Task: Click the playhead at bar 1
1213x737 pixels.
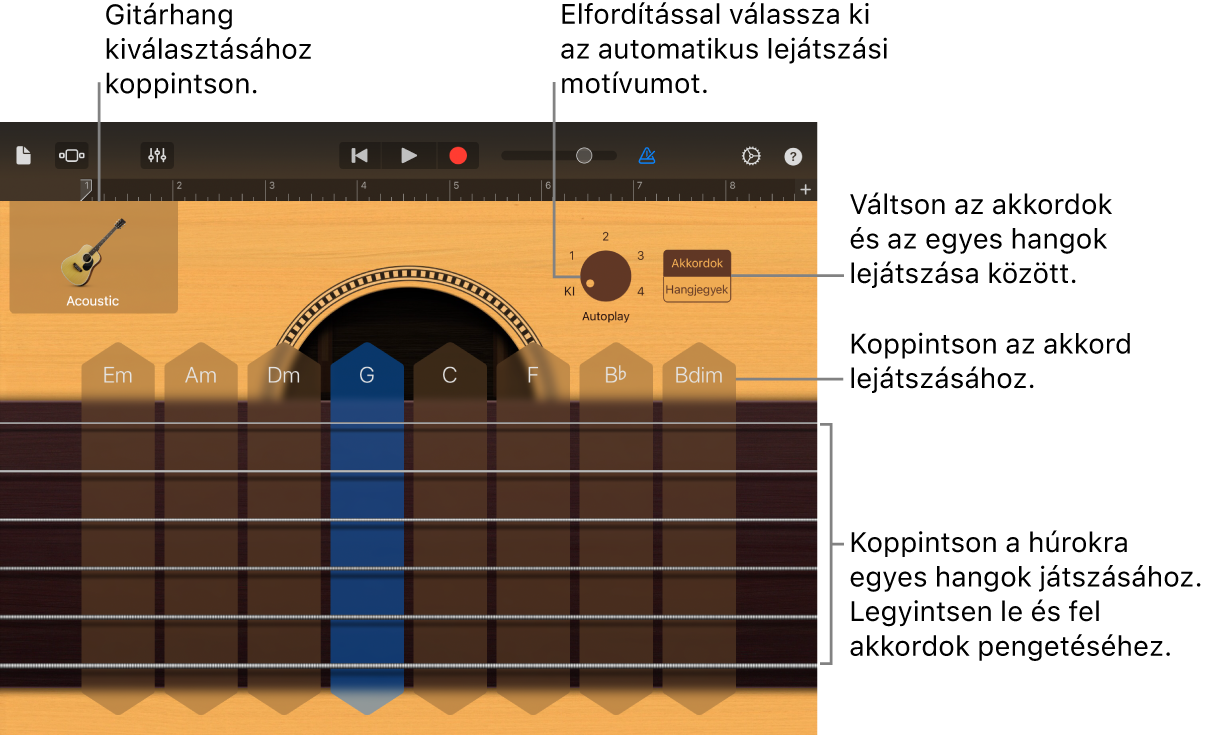Action: click(x=86, y=189)
